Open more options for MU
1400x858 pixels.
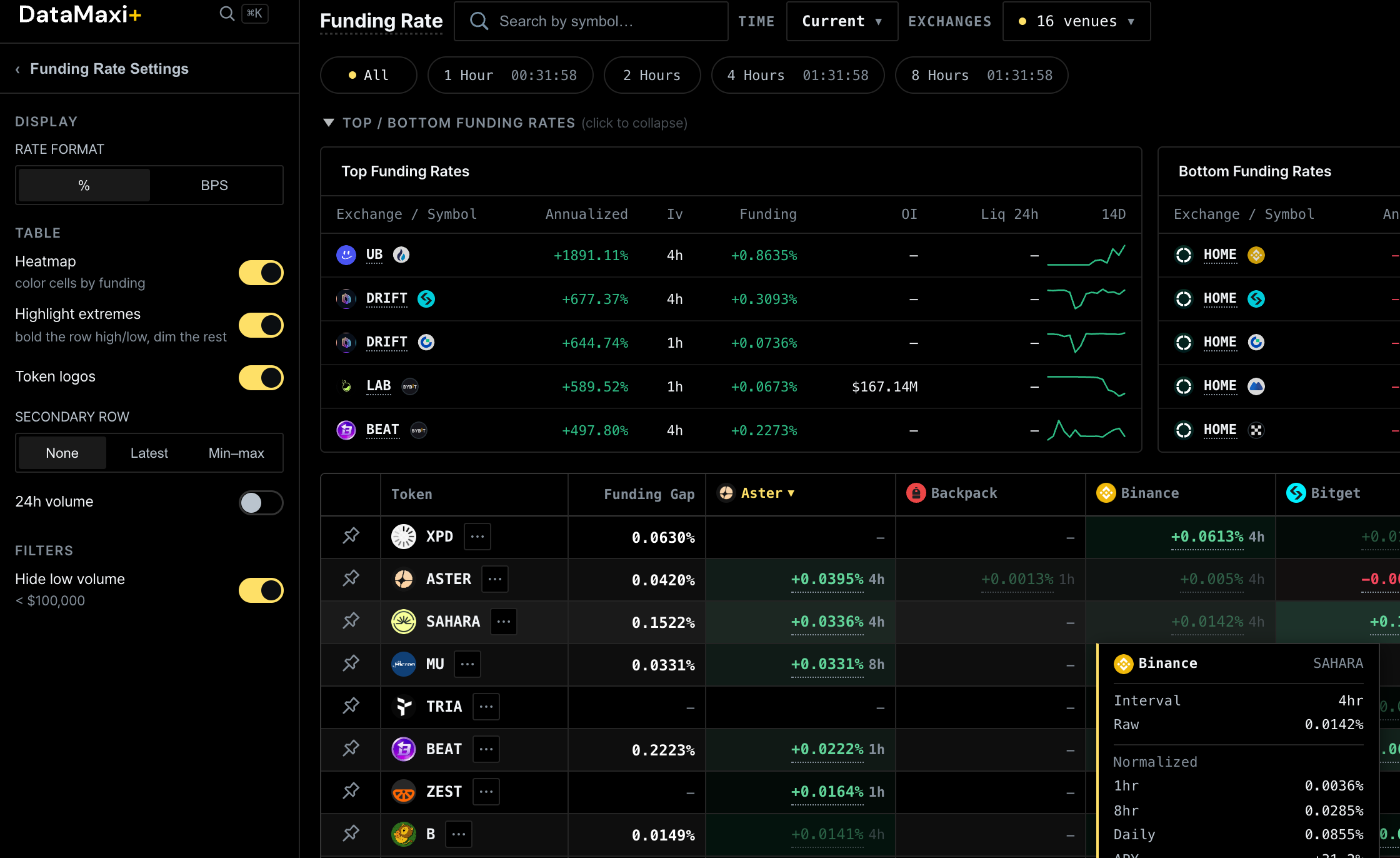tap(467, 664)
